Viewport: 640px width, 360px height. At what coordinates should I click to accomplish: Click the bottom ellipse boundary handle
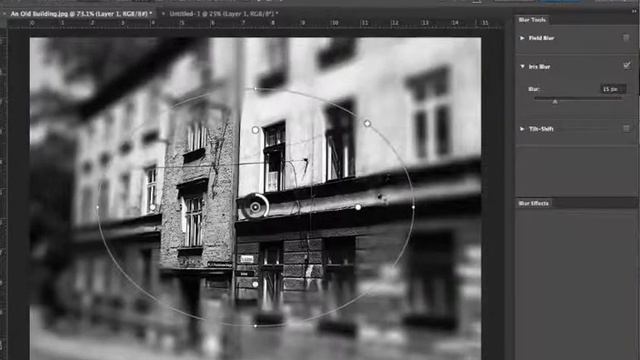[x=255, y=326]
